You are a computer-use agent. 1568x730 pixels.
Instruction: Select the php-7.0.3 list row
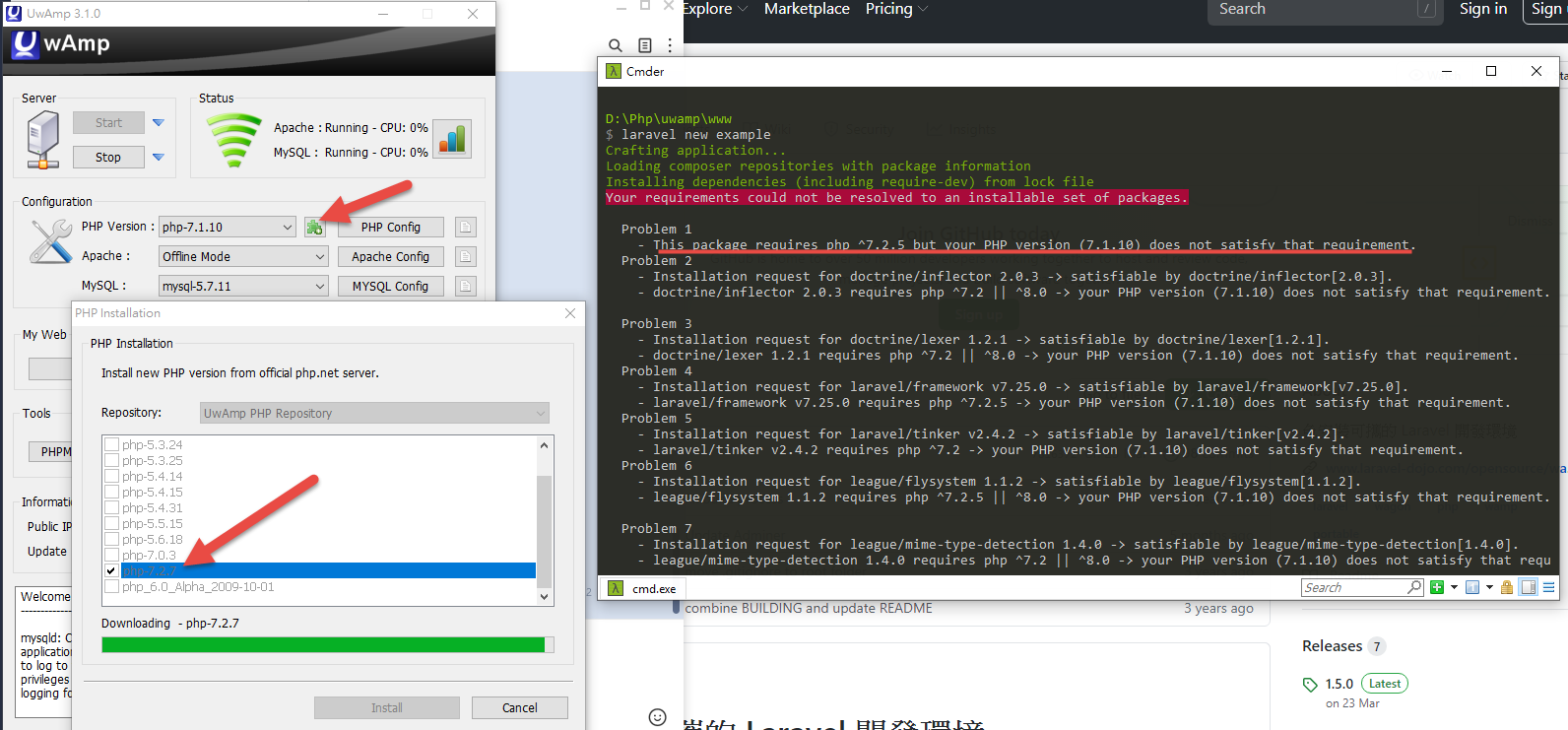(319, 556)
